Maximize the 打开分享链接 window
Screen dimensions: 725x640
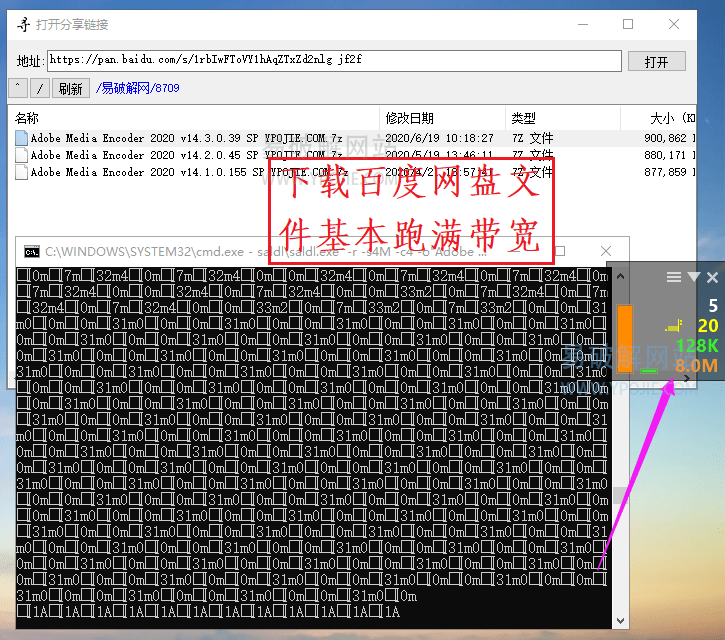click(627, 24)
